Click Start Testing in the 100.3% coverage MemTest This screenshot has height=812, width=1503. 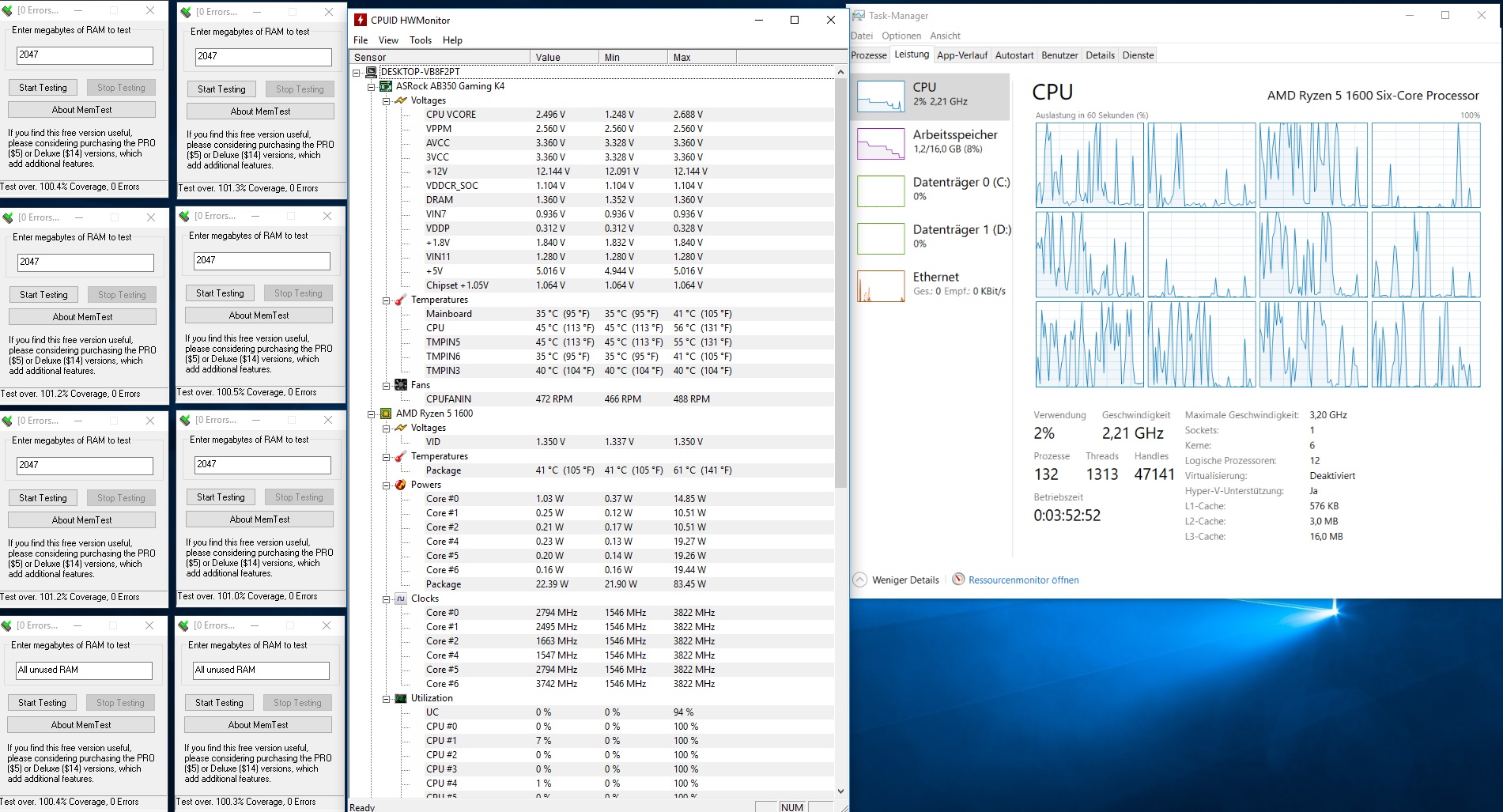pyautogui.click(x=219, y=703)
